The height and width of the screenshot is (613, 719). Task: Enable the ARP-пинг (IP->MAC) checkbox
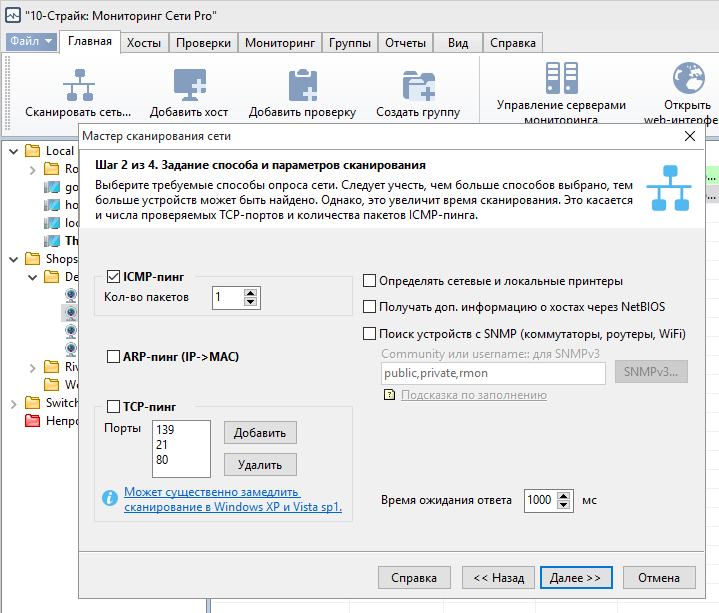point(113,356)
